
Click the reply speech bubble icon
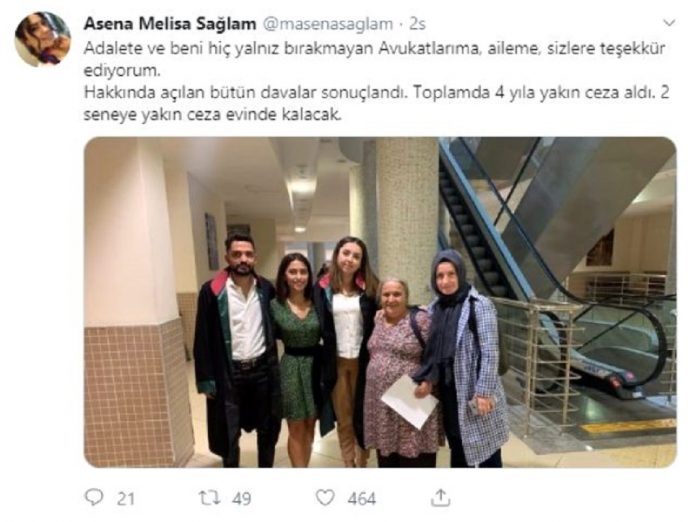point(94,497)
